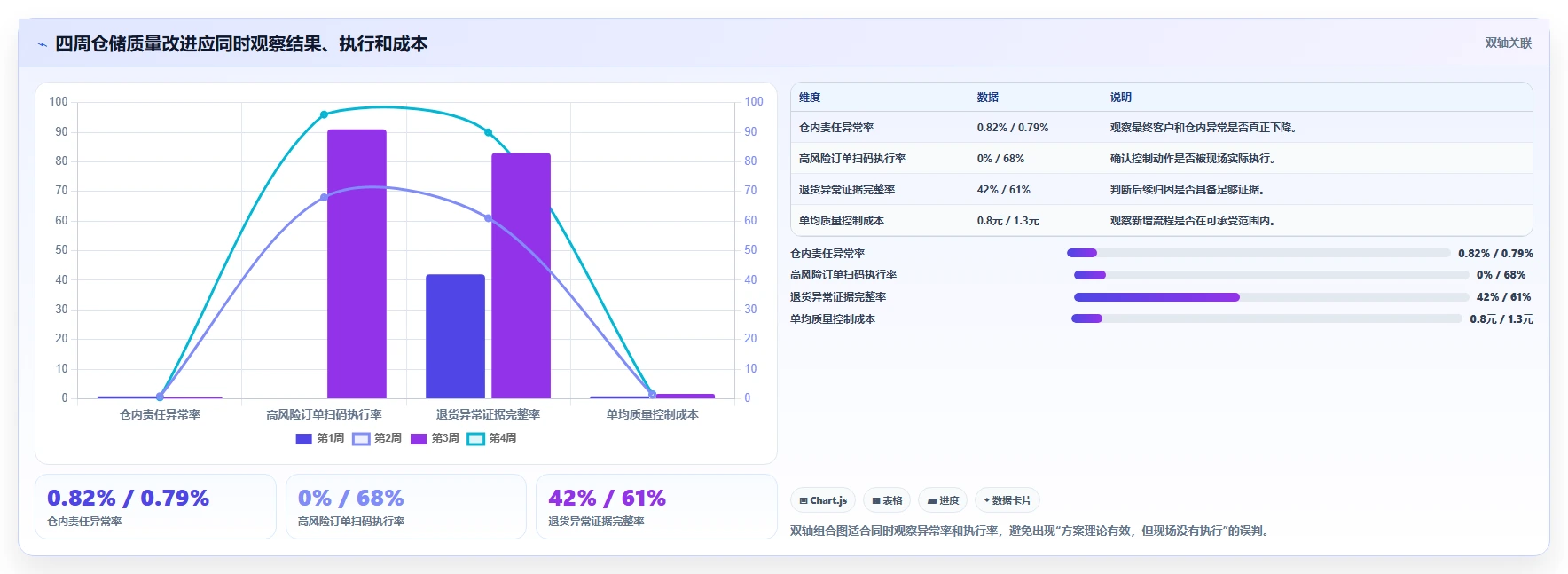Click the 退货异常证据完整率 progress bar
The image size is (1568, 574).
[x=1272, y=297]
